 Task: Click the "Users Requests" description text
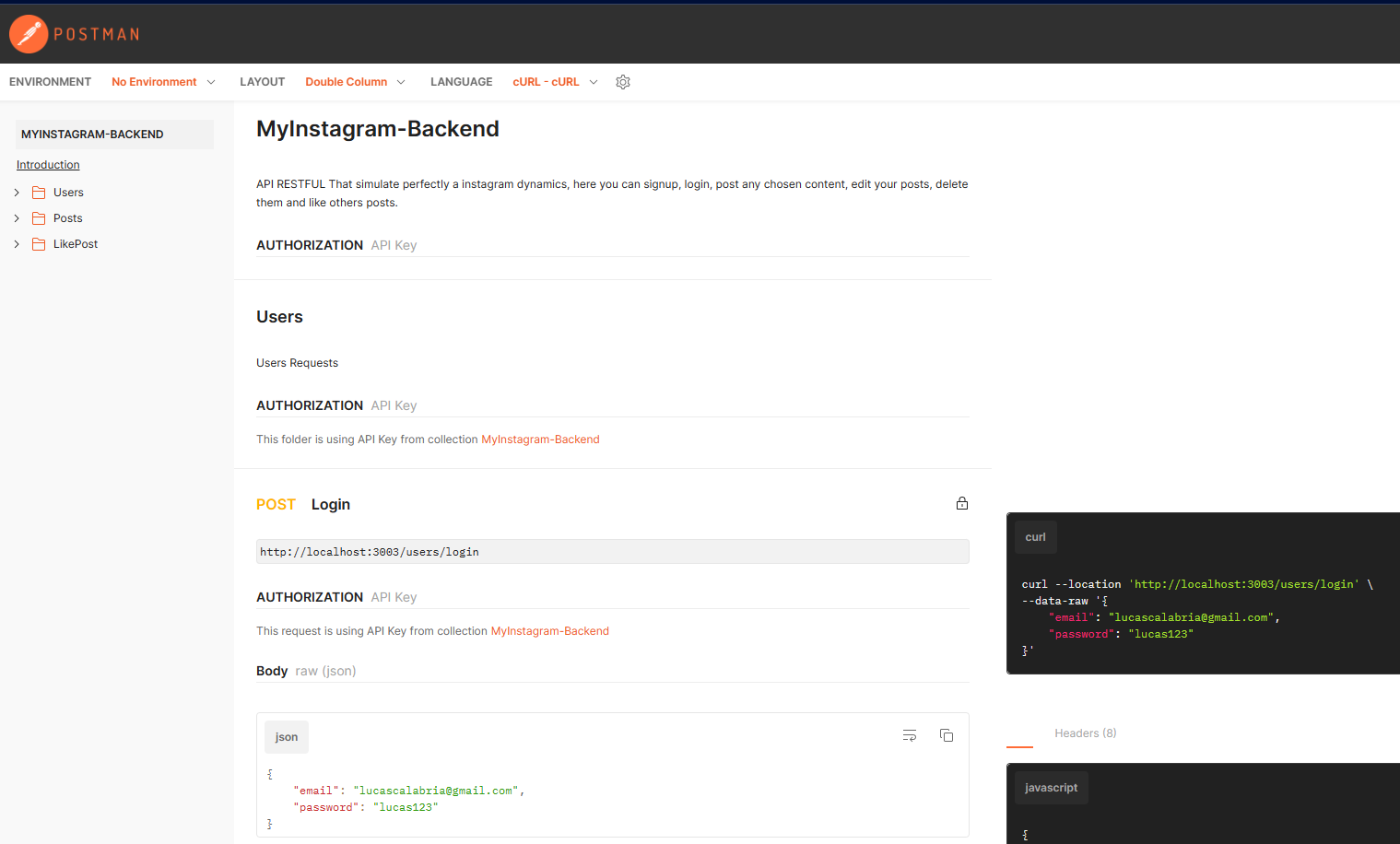click(297, 363)
